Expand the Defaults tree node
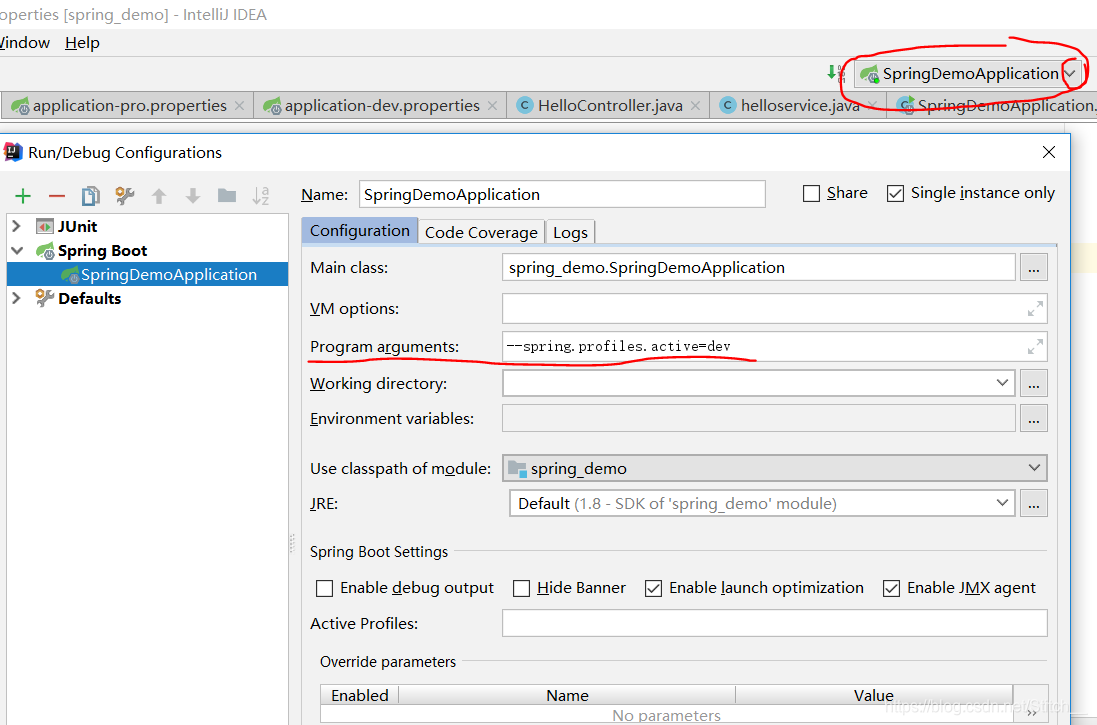This screenshot has width=1097, height=725. [17, 298]
